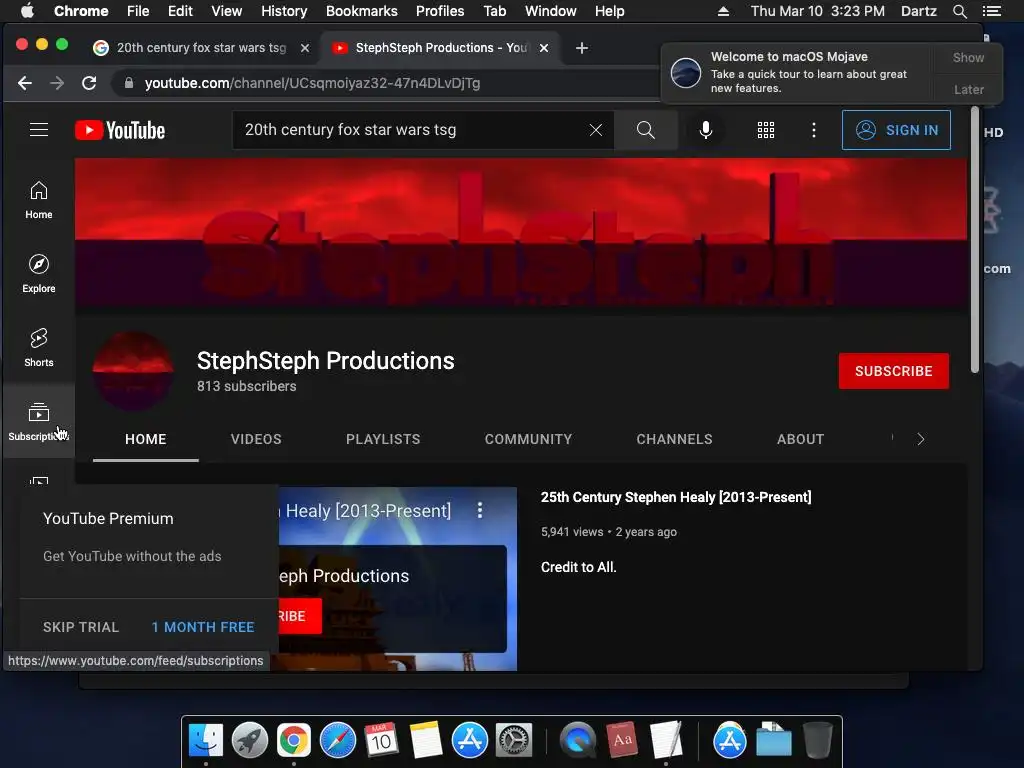Open a new Chrome tab
The image size is (1024, 768).
[x=581, y=48]
